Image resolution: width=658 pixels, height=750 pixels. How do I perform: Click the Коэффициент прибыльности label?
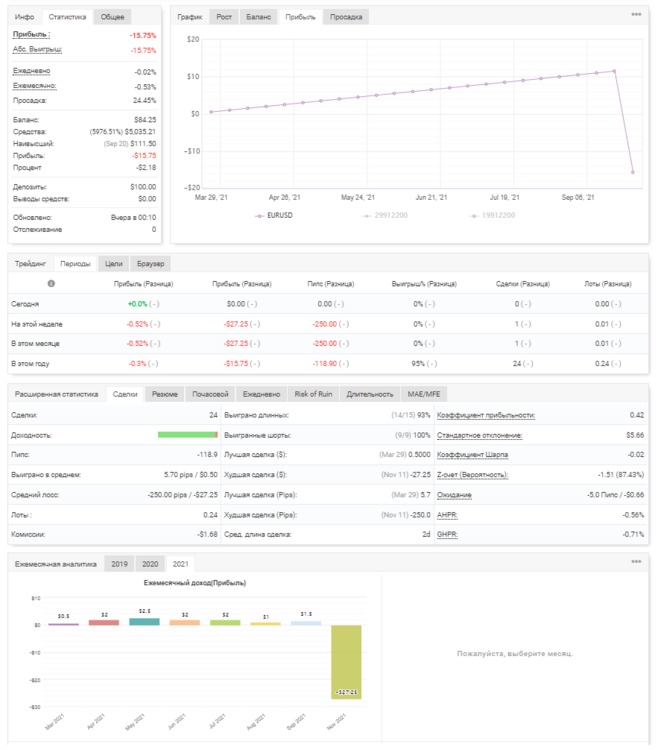point(486,415)
